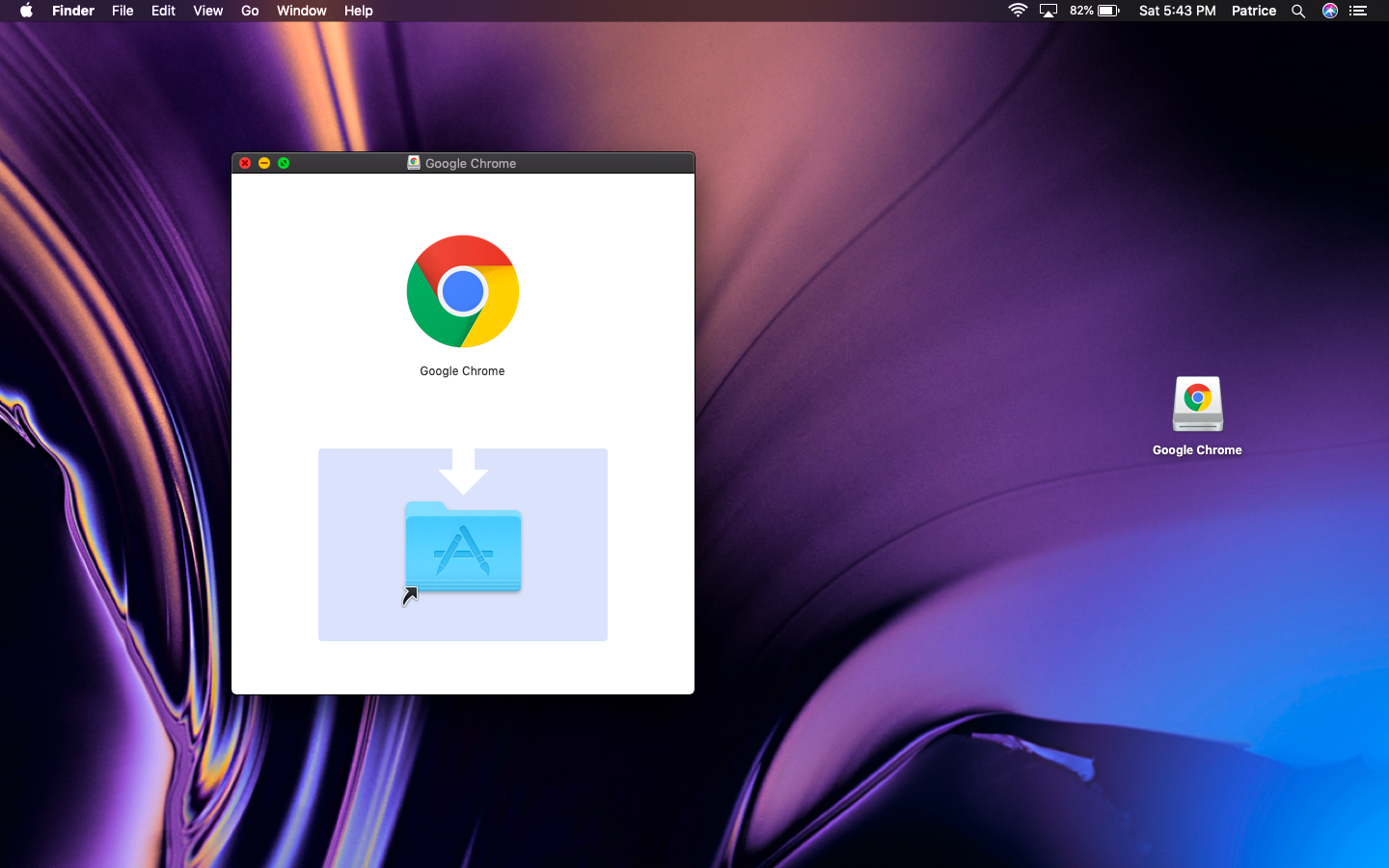Open the Go menu
The image size is (1389, 868).
(x=250, y=11)
